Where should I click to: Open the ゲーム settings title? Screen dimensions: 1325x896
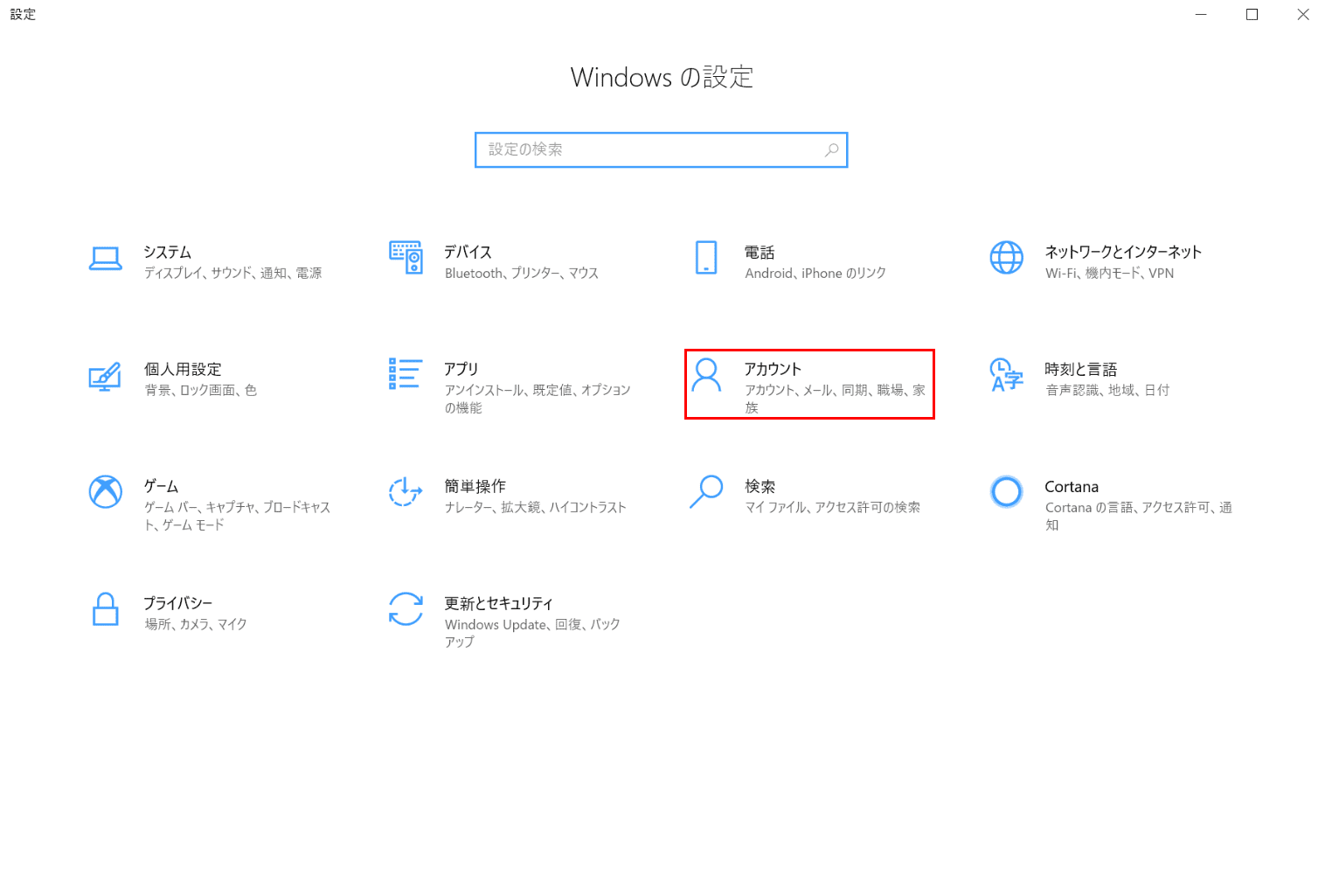click(162, 486)
